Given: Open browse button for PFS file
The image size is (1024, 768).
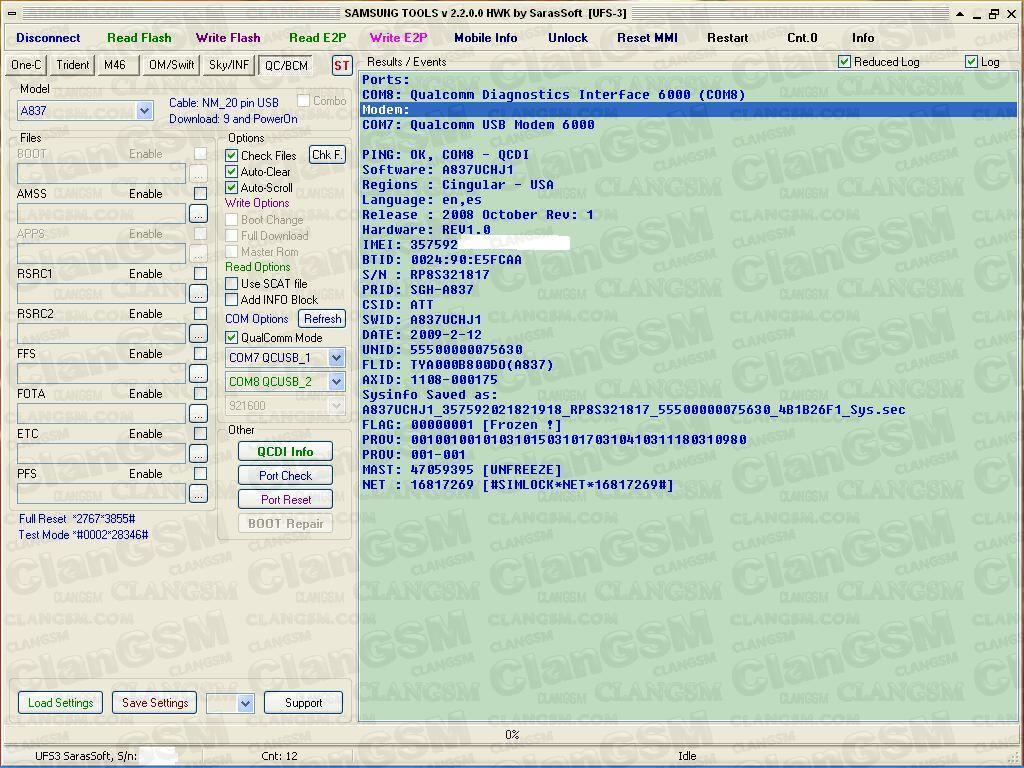Looking at the screenshot, I should click(198, 494).
